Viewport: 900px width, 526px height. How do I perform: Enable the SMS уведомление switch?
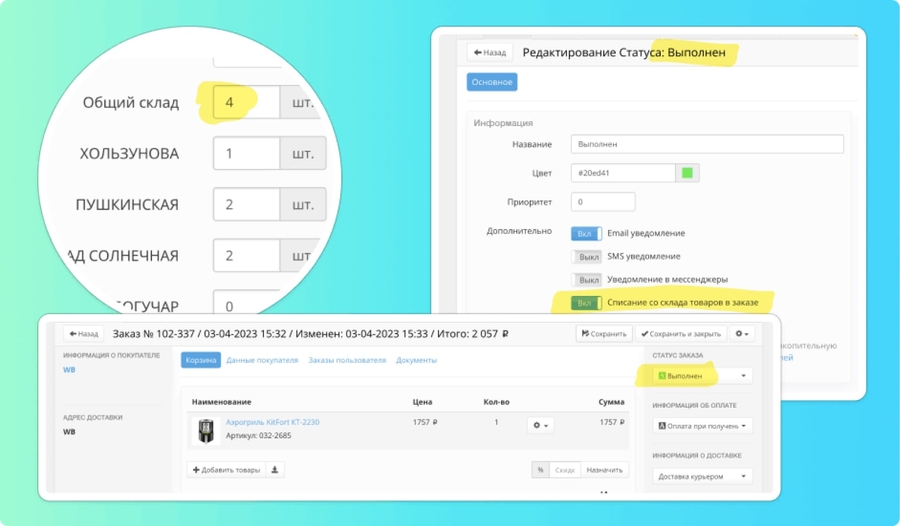[586, 256]
